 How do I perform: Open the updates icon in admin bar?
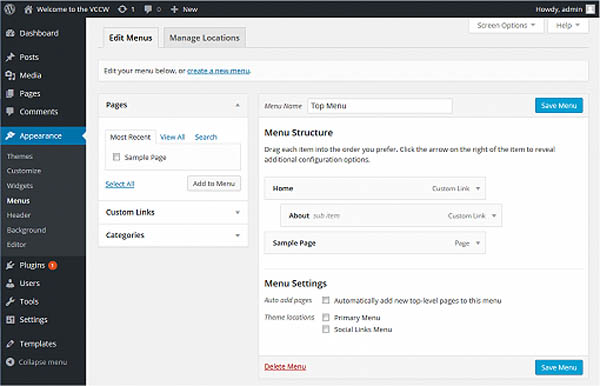coord(122,9)
